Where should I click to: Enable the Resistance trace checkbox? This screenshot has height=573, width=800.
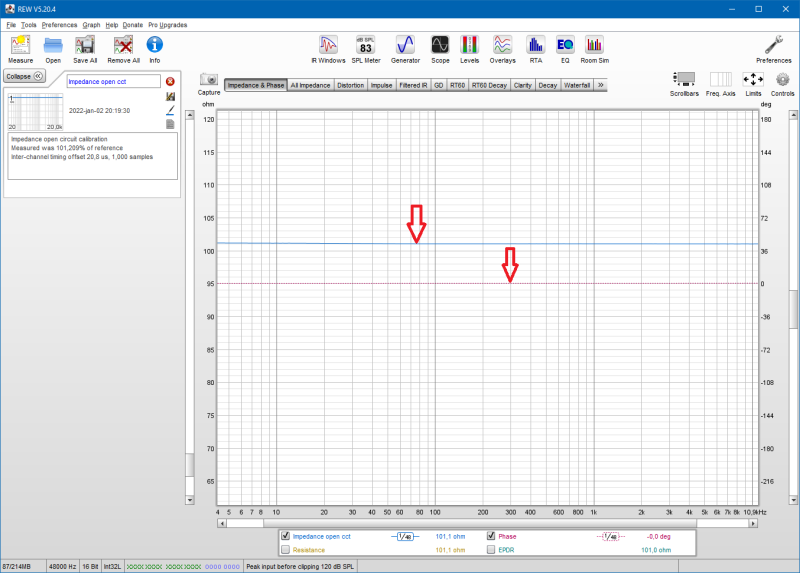[286, 550]
